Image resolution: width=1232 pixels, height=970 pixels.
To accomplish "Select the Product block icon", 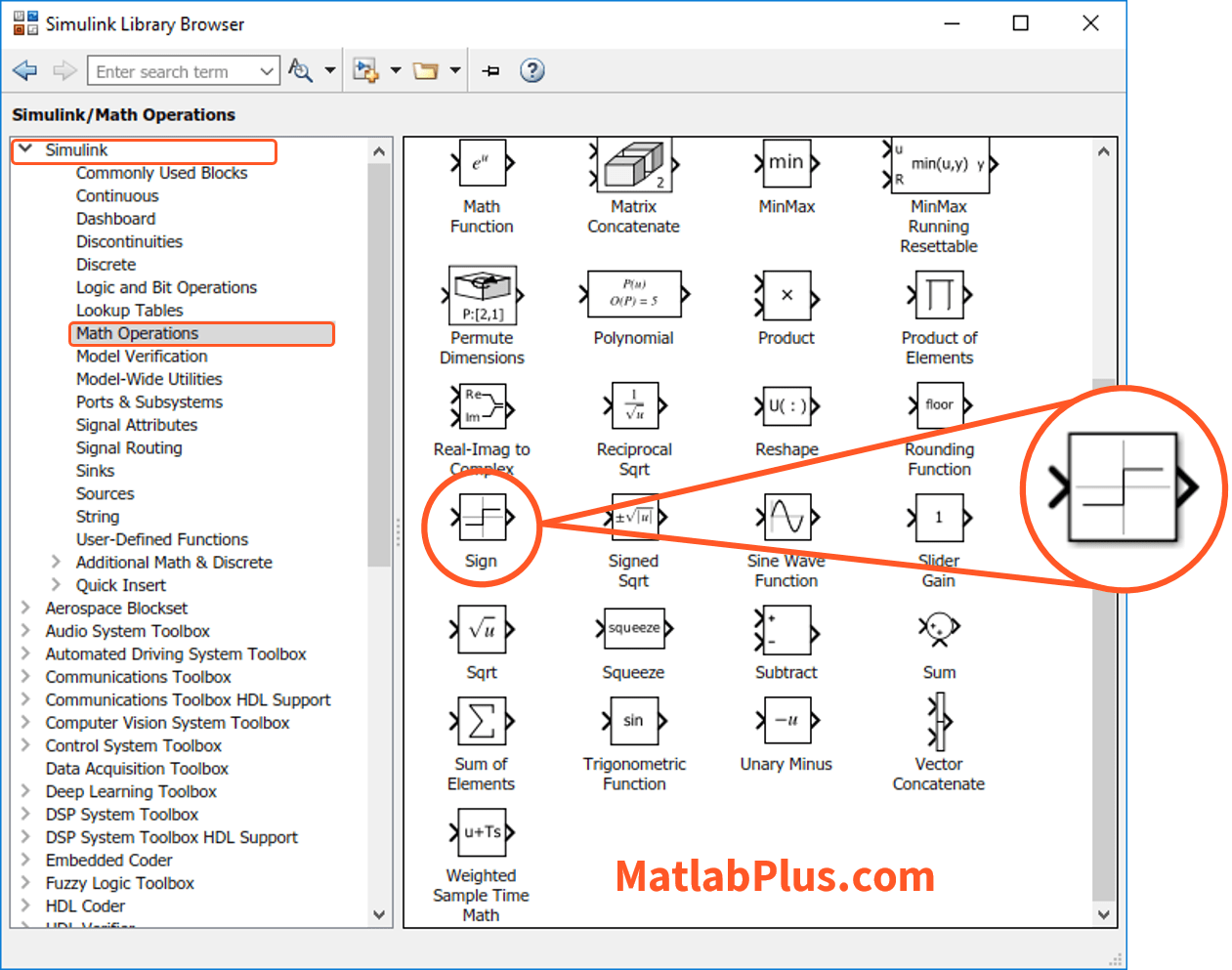I will [x=786, y=296].
